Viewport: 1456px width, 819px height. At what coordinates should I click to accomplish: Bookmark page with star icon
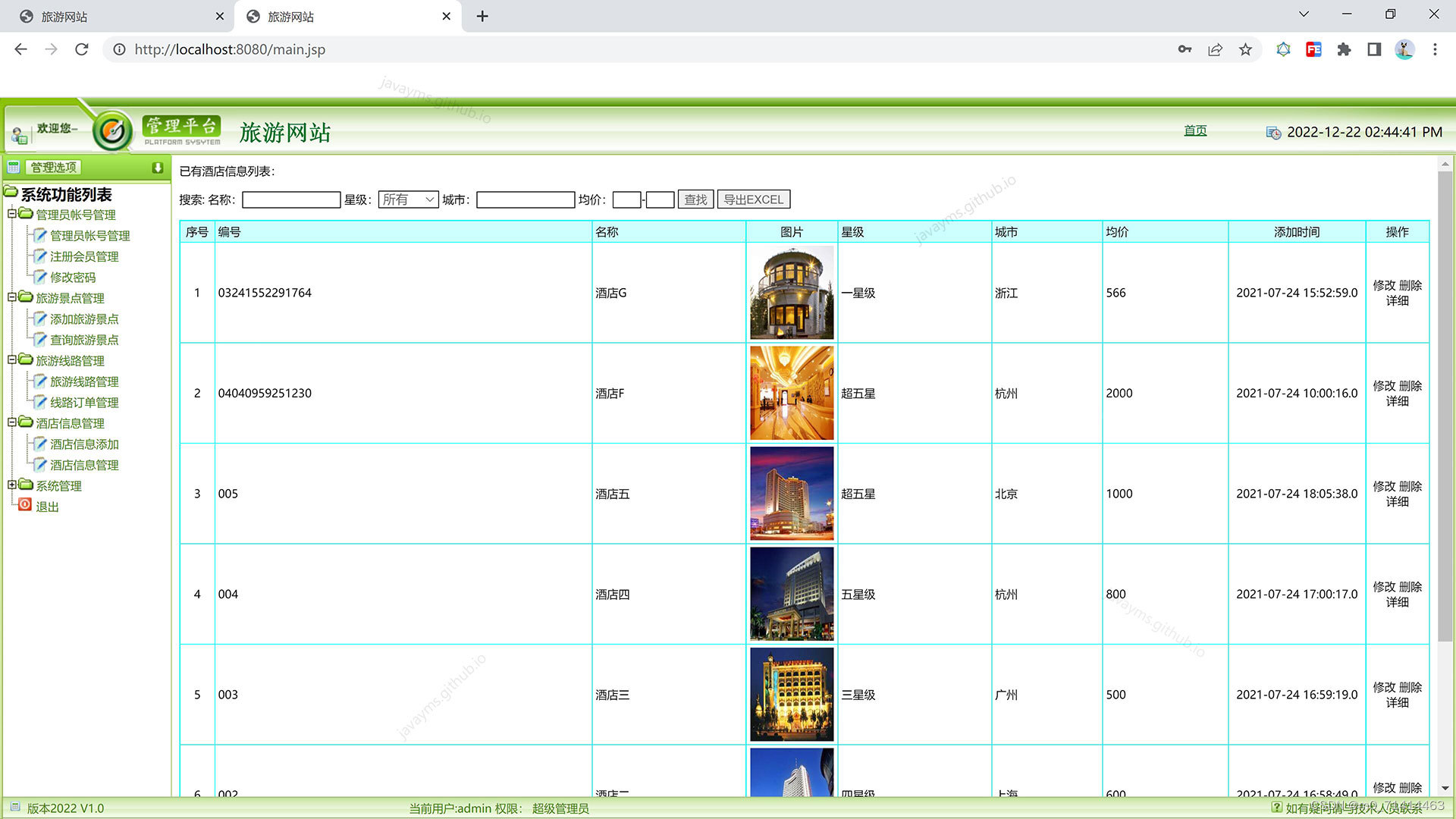(x=1245, y=49)
